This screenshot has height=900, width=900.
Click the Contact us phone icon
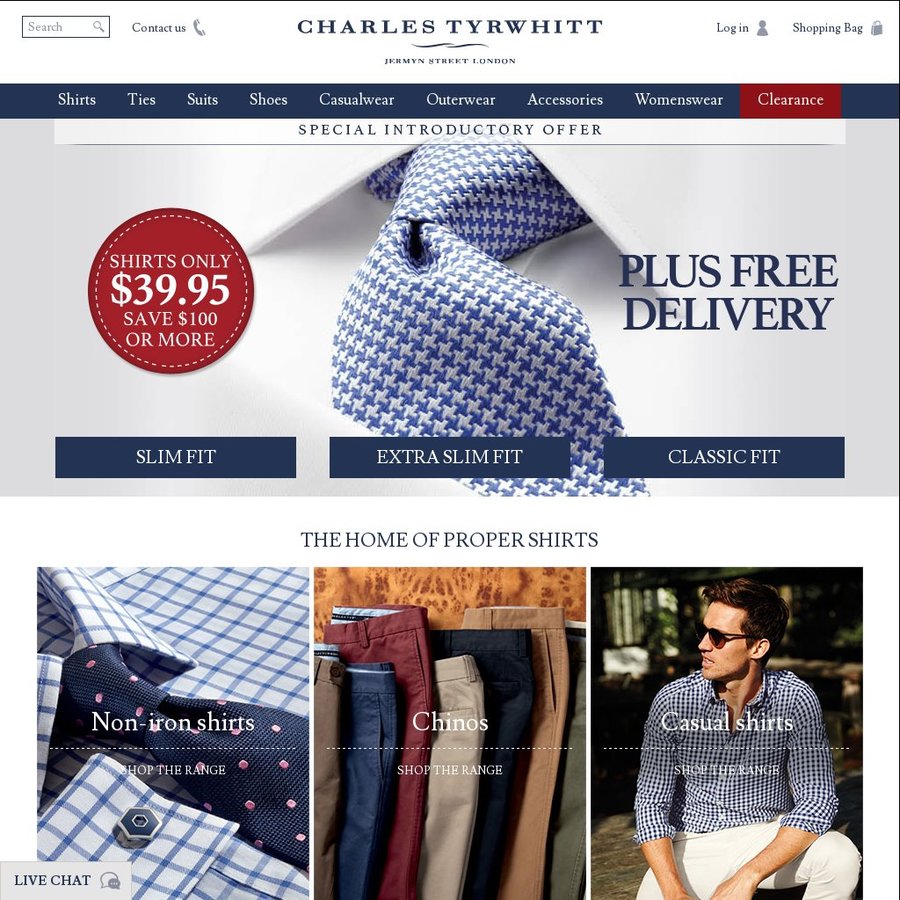click(x=199, y=28)
